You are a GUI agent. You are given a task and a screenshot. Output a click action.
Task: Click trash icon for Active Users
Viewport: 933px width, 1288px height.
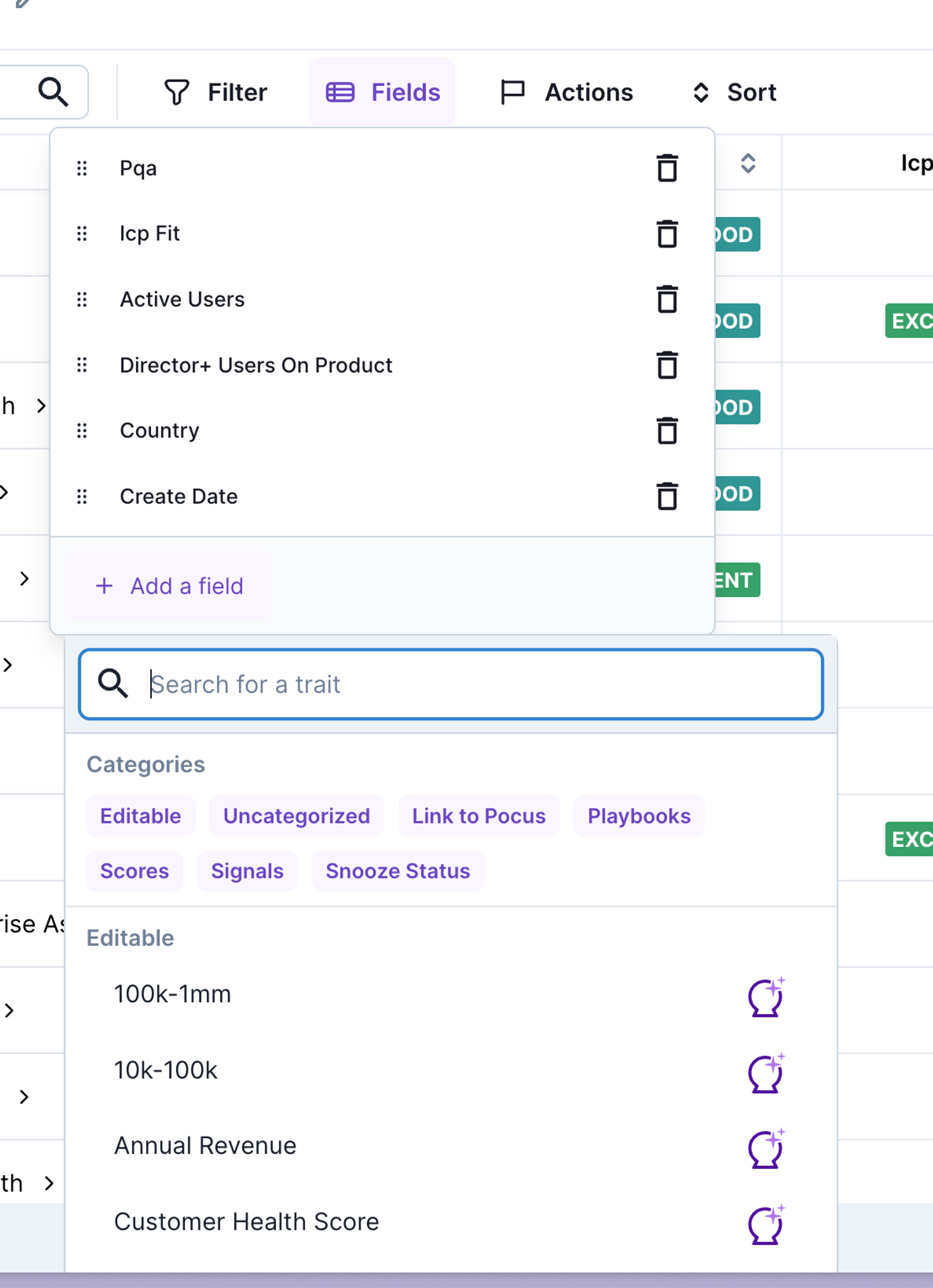pyautogui.click(x=667, y=299)
